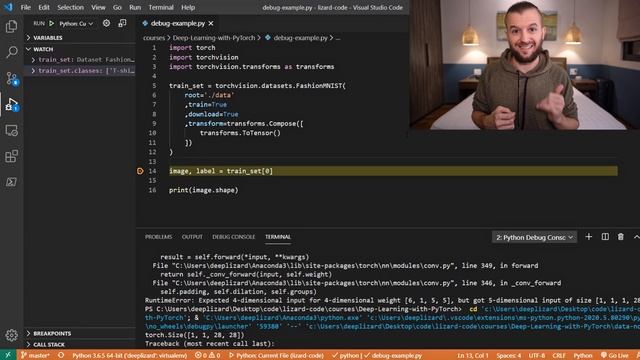Click the 'print(image.shape)' code line
This screenshot has height=360, width=640.
[204, 190]
